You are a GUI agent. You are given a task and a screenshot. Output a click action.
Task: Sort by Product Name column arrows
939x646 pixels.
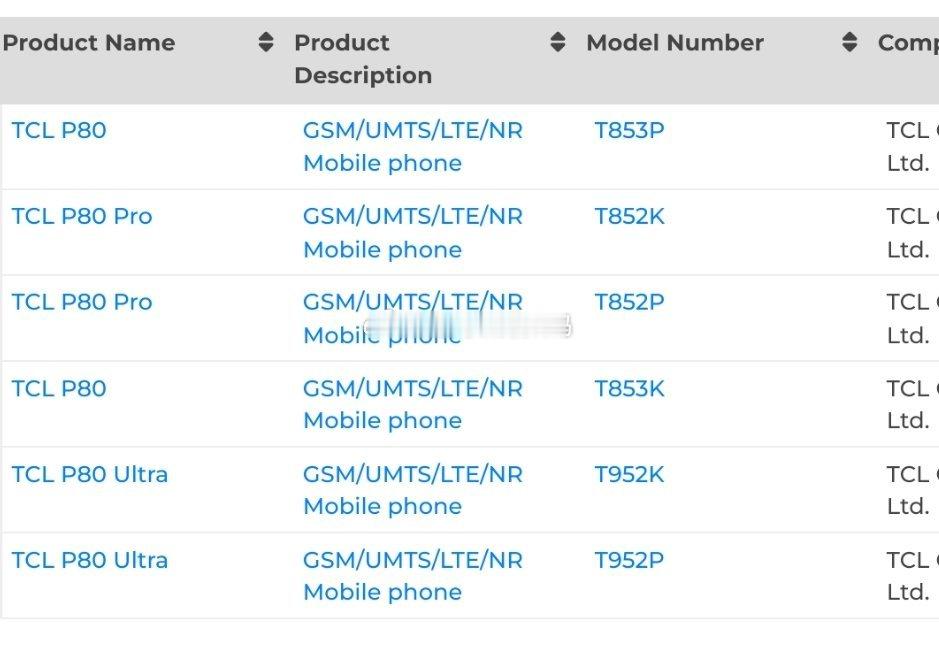click(x=266, y=43)
